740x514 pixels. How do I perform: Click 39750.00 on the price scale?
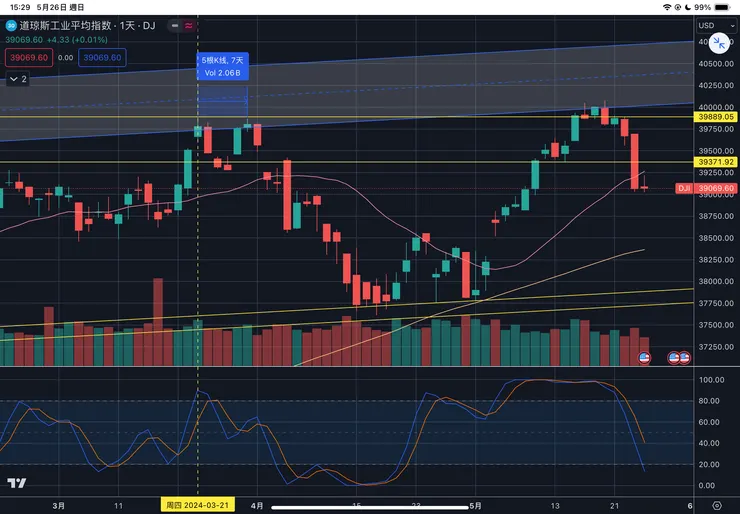point(716,129)
